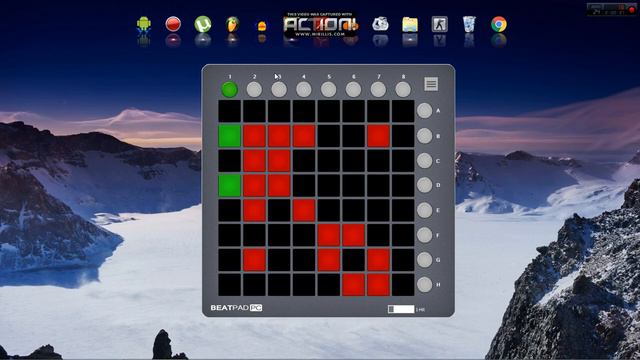Trigger the round row G button

click(424, 260)
